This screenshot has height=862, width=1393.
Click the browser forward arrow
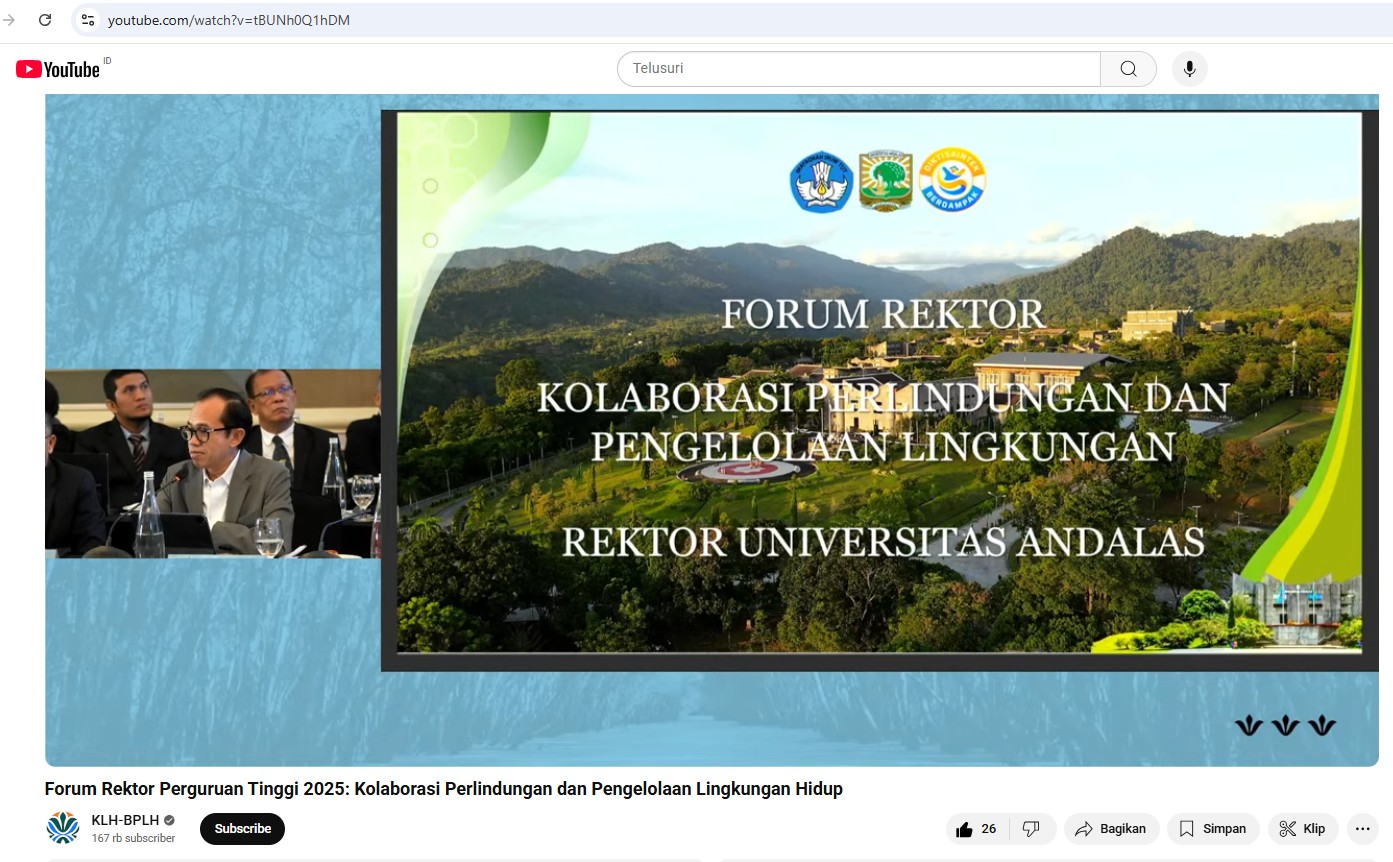click(9, 20)
